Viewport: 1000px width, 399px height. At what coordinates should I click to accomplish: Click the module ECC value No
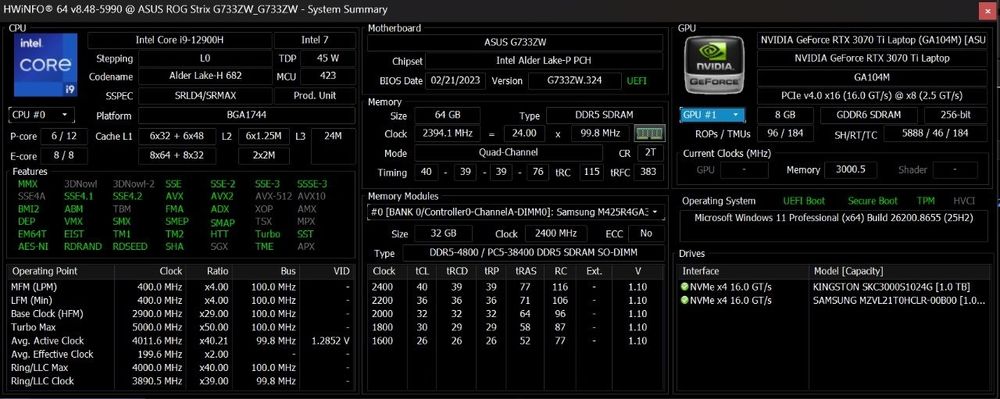coord(646,233)
